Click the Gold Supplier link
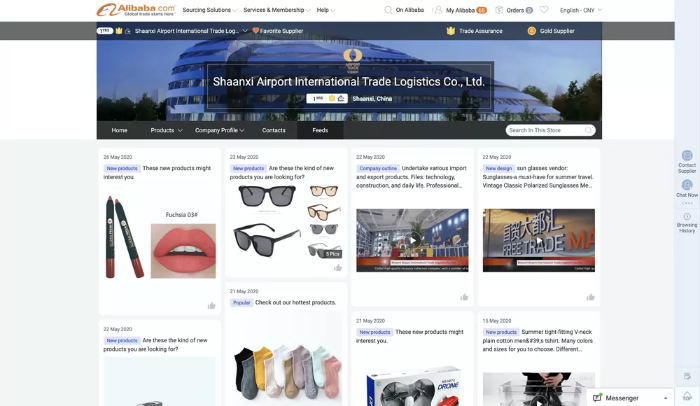This screenshot has height=406, width=700. [x=557, y=31]
